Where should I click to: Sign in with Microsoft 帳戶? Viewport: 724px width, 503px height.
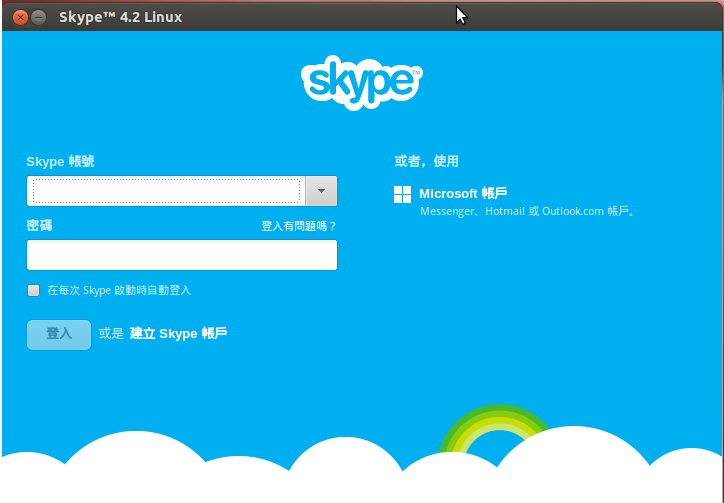[x=463, y=194]
